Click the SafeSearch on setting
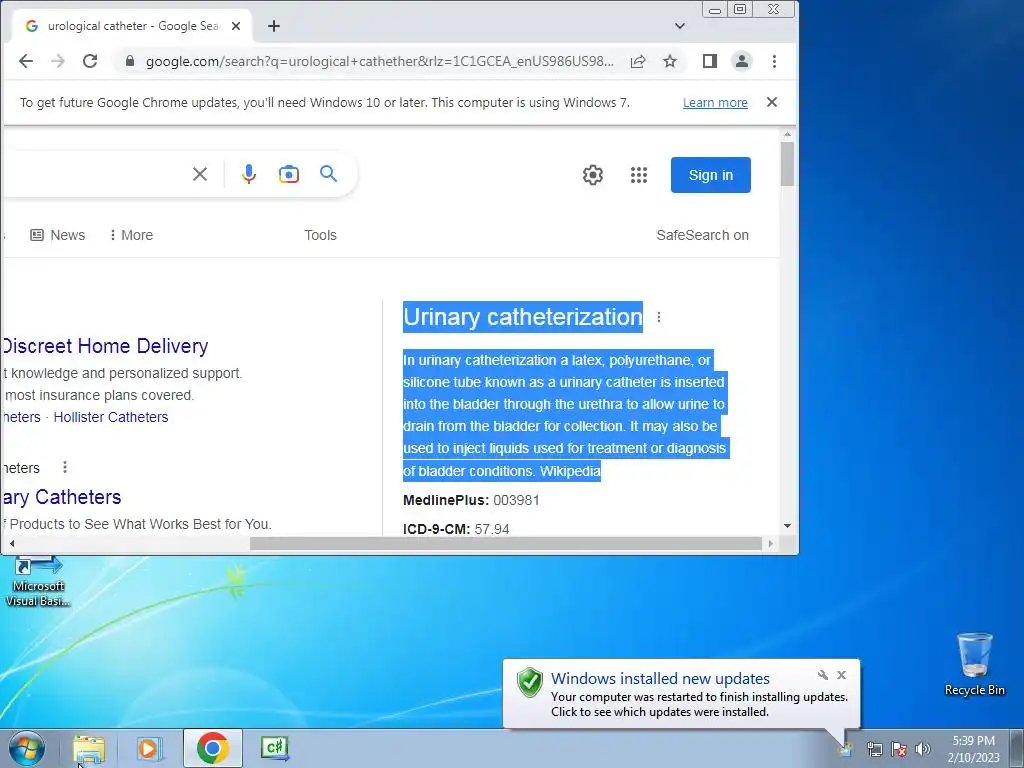Image resolution: width=1024 pixels, height=768 pixels. [703, 235]
